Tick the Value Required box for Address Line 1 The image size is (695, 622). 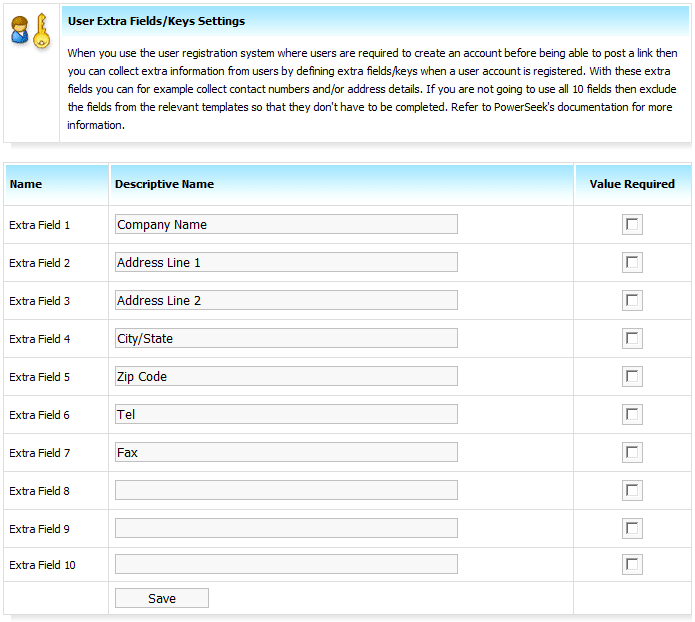pyautogui.click(x=632, y=262)
